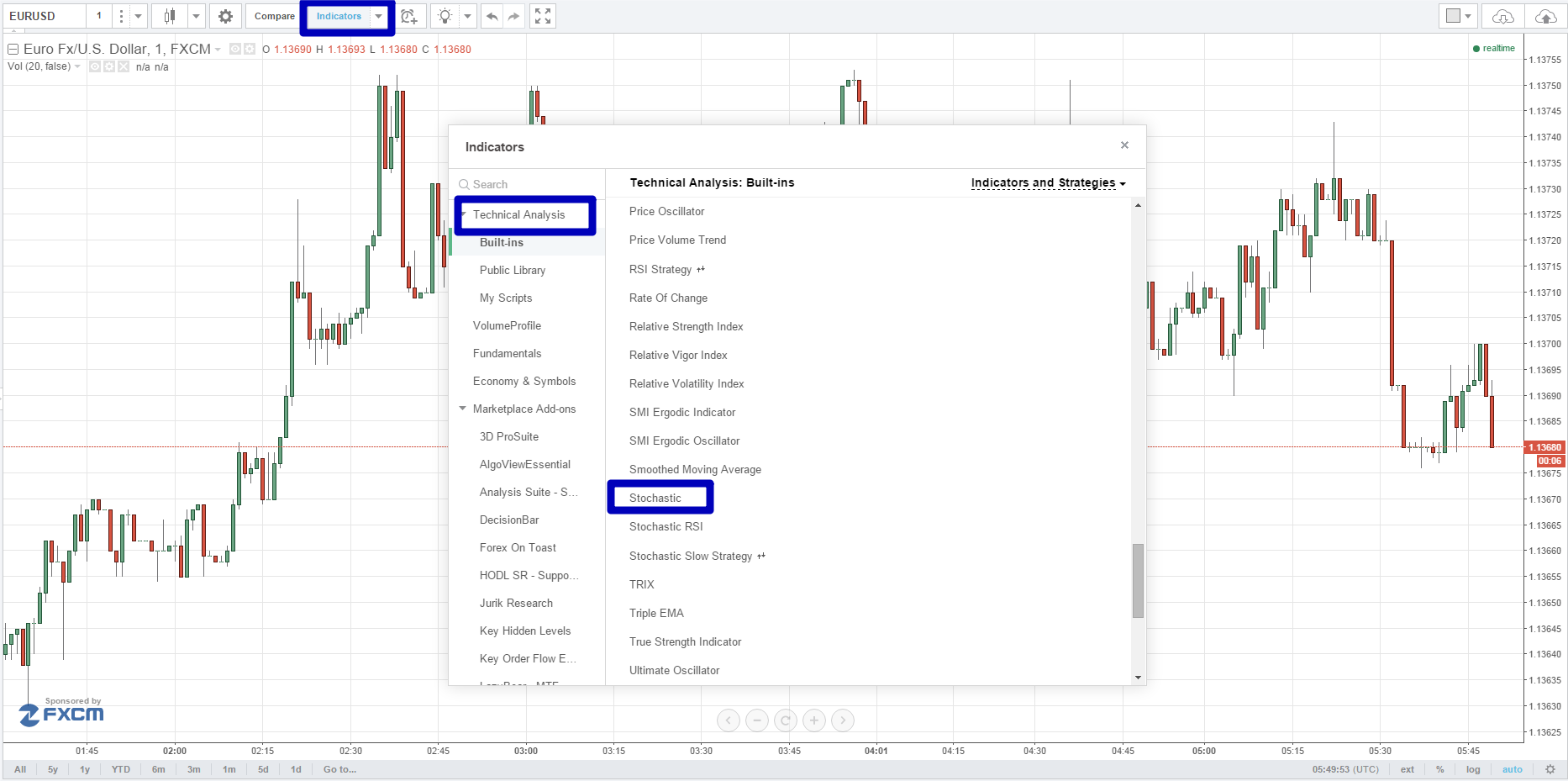The image size is (1568, 781).
Task: Collapse Marketplace Add-ons section
Action: coord(463,409)
